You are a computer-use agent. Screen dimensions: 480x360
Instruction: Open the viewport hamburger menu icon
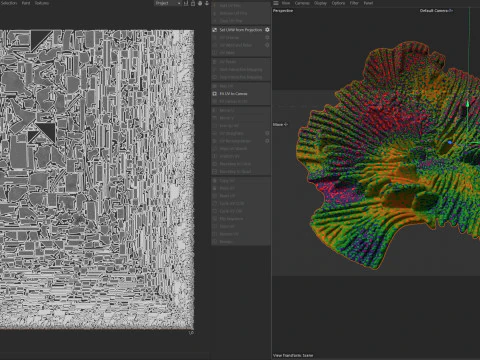(276, 3)
